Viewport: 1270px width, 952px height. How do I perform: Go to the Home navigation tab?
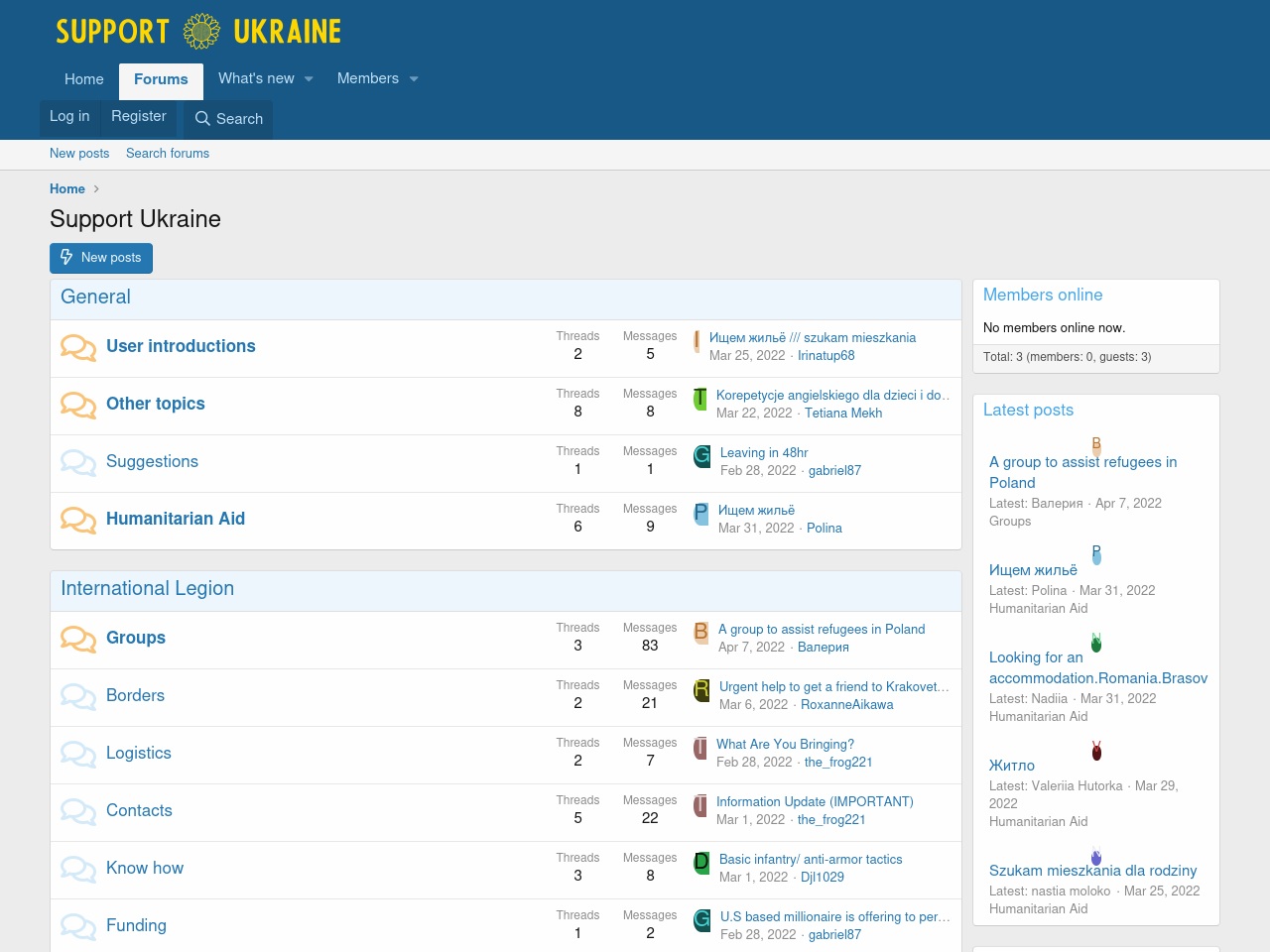[x=84, y=79]
